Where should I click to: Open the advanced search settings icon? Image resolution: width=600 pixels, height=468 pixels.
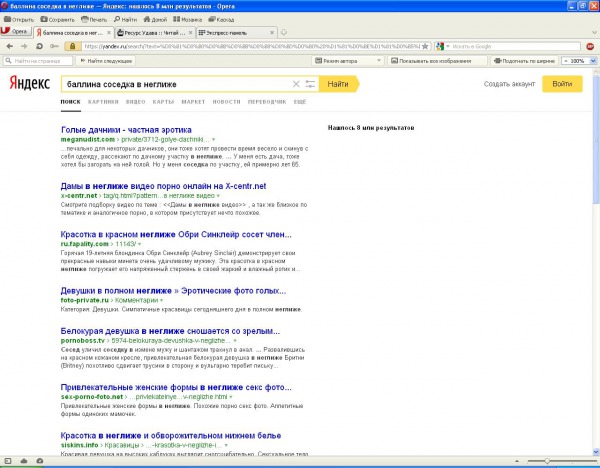tap(310, 84)
